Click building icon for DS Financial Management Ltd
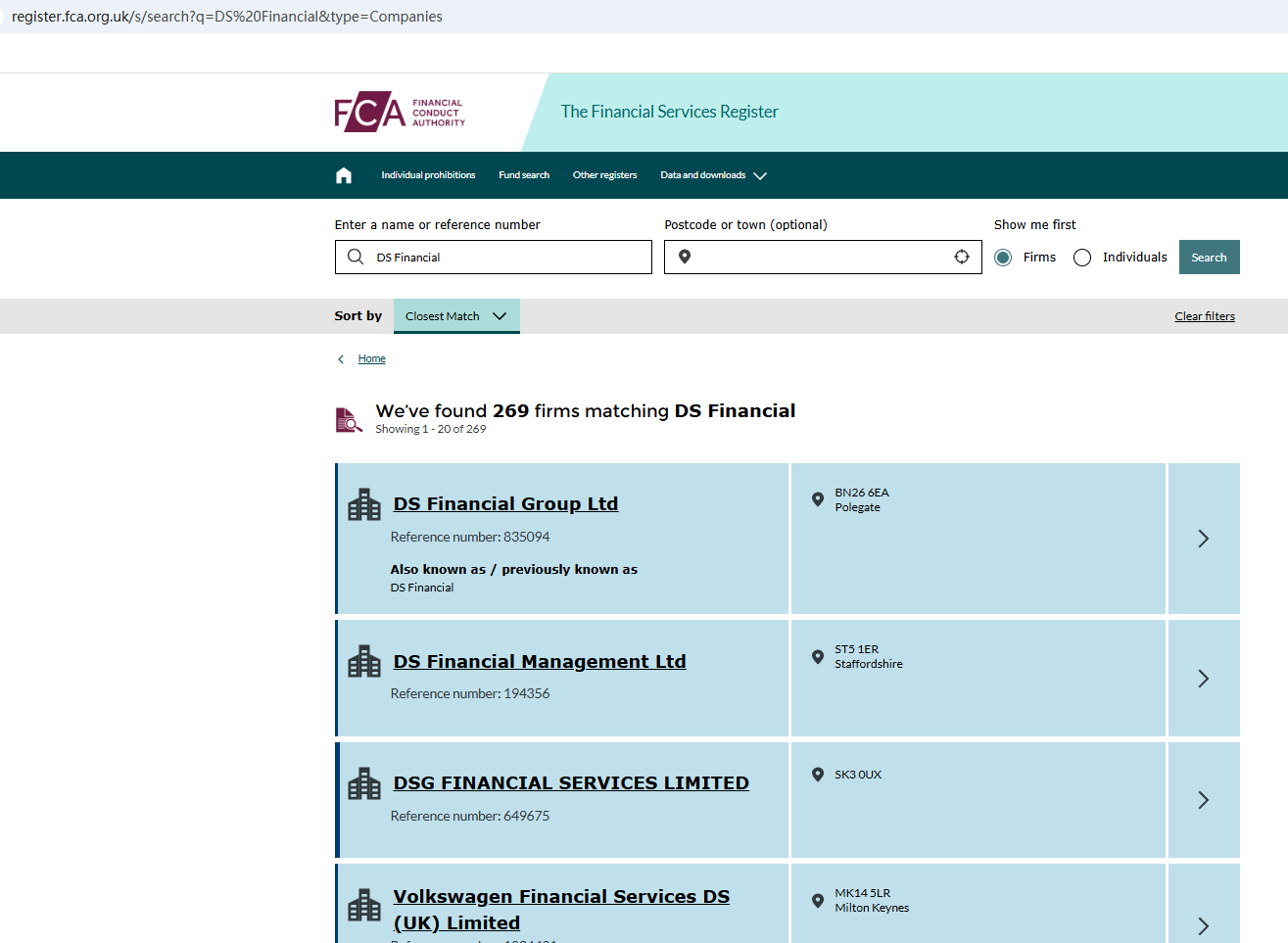This screenshot has height=943, width=1288. point(364,661)
